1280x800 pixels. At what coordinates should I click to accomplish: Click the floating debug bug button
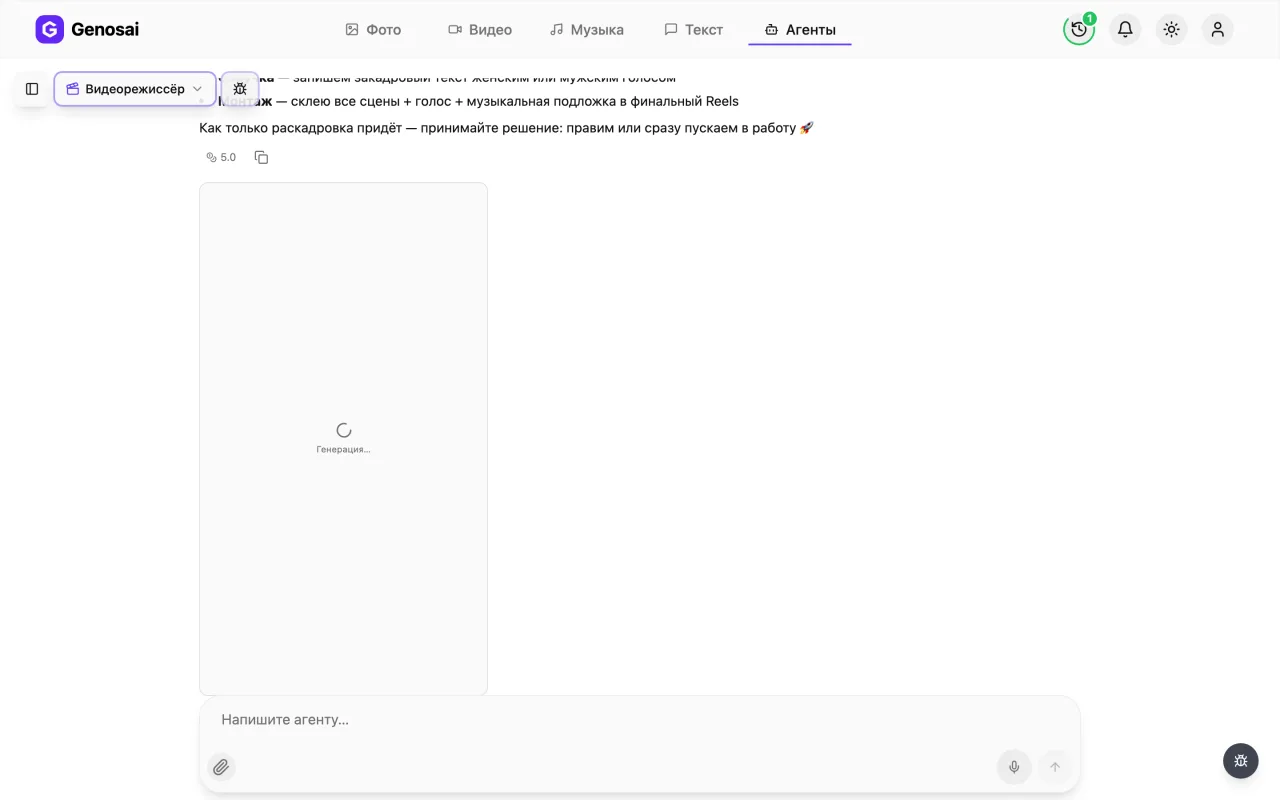(1241, 761)
